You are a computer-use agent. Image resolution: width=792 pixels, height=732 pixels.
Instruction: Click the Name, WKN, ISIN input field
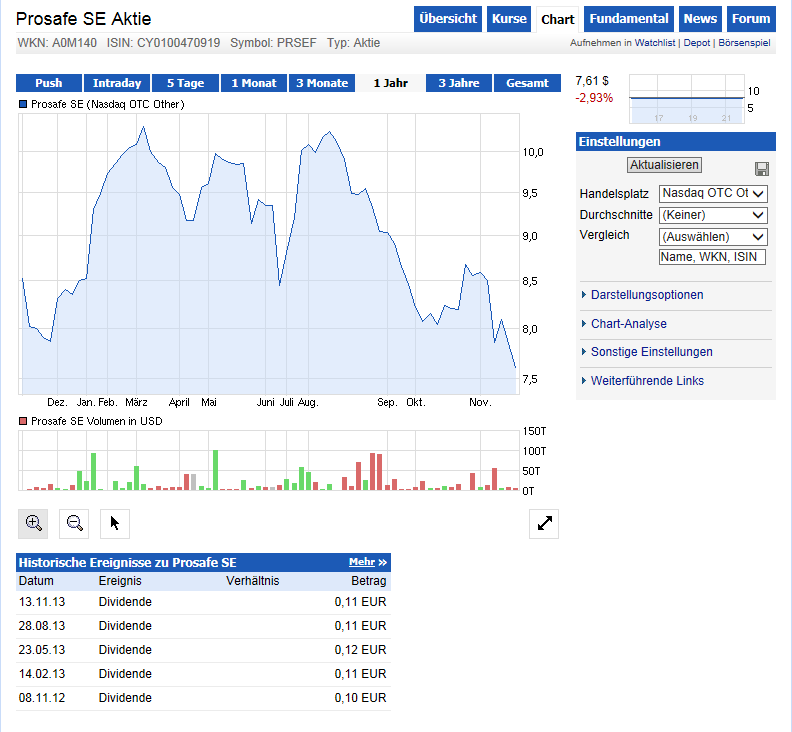point(712,257)
